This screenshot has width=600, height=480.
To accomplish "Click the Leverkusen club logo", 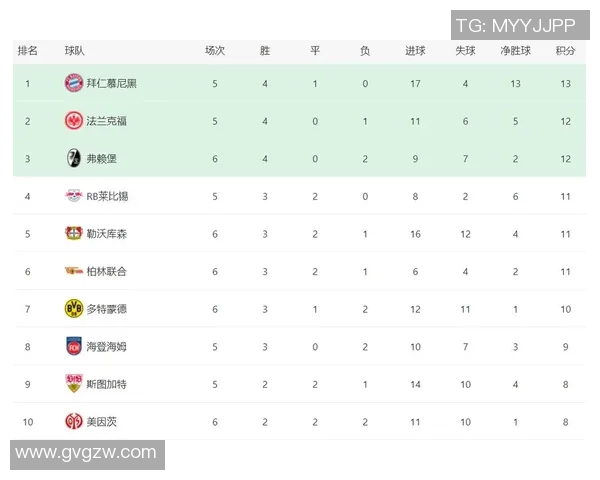I will point(73,233).
